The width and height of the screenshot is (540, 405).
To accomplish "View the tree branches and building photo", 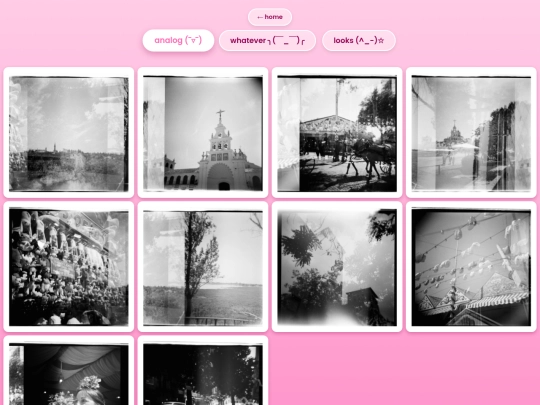I will (337, 267).
